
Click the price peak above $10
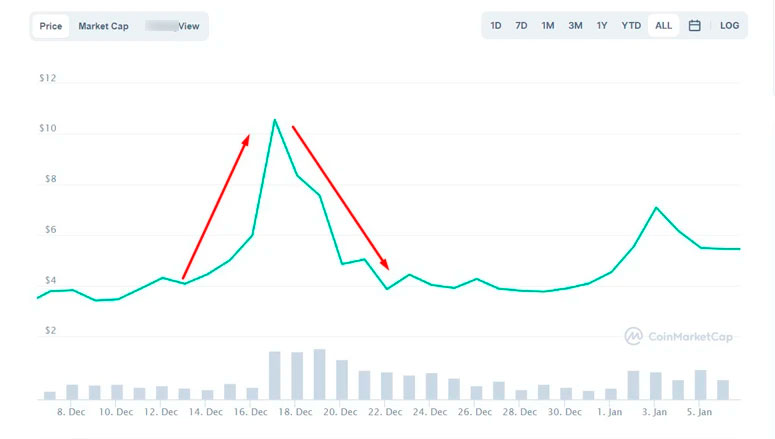tap(274, 120)
